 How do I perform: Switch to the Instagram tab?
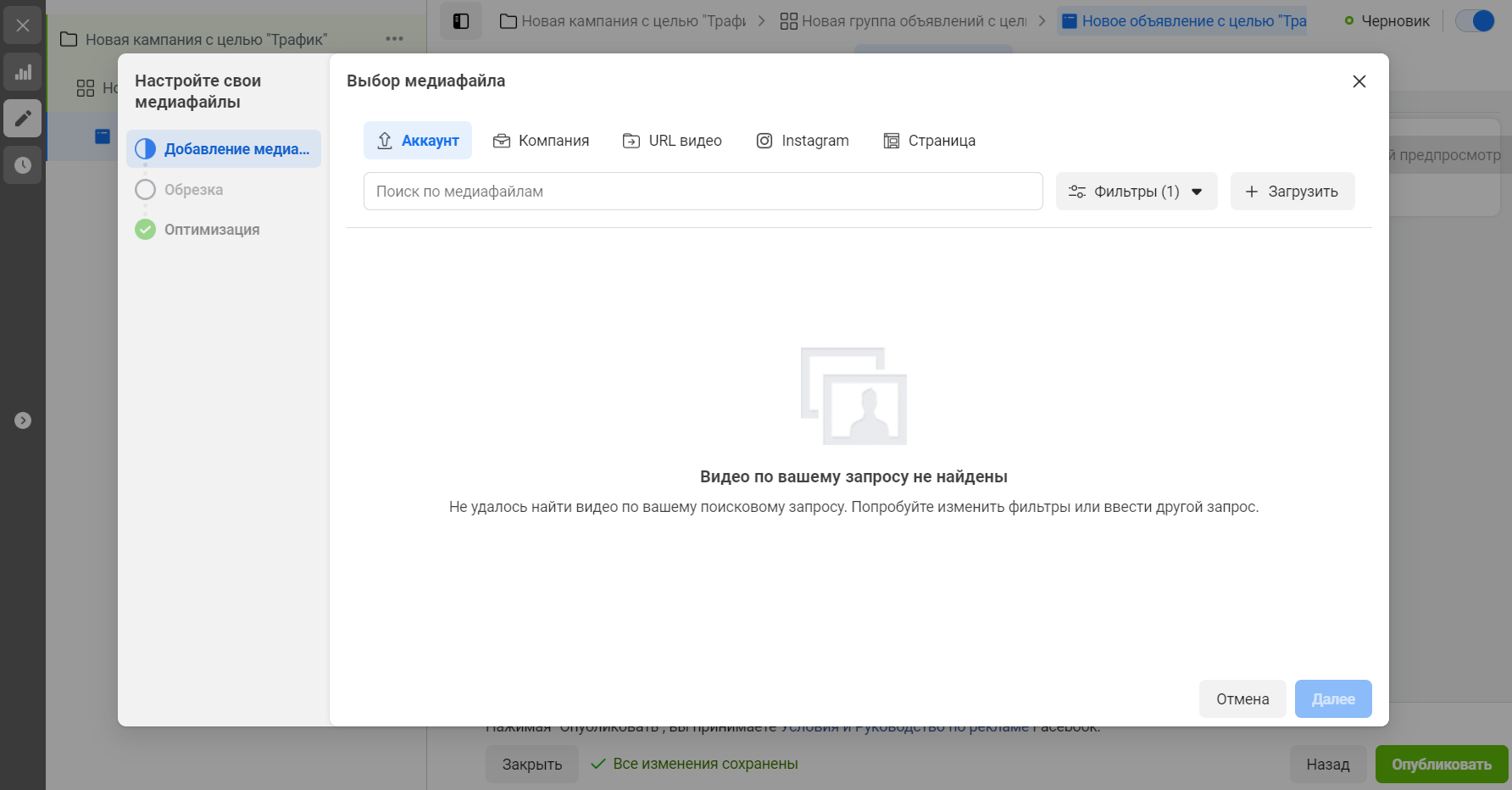[x=802, y=141]
